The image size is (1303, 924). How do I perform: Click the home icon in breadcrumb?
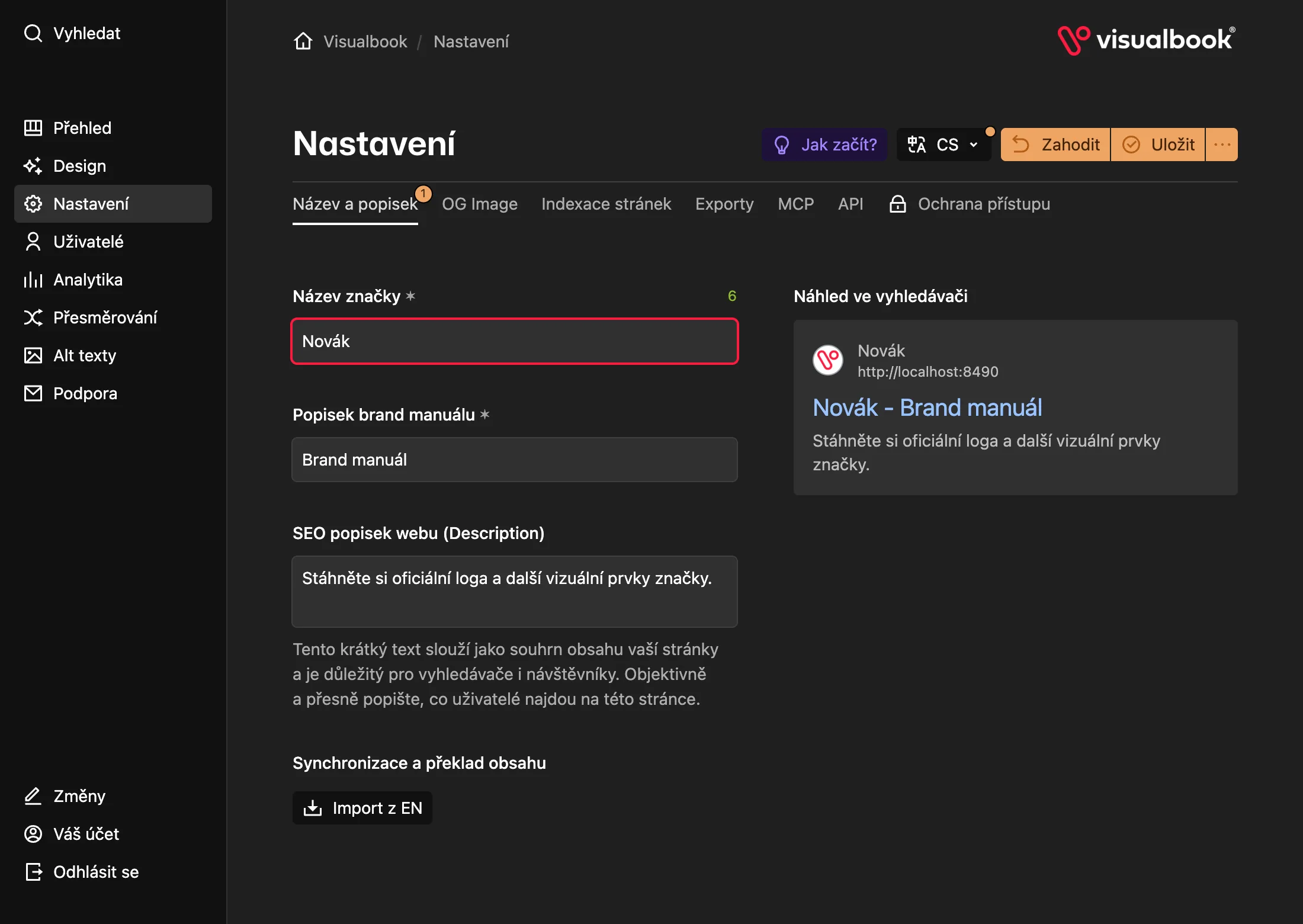tap(303, 41)
